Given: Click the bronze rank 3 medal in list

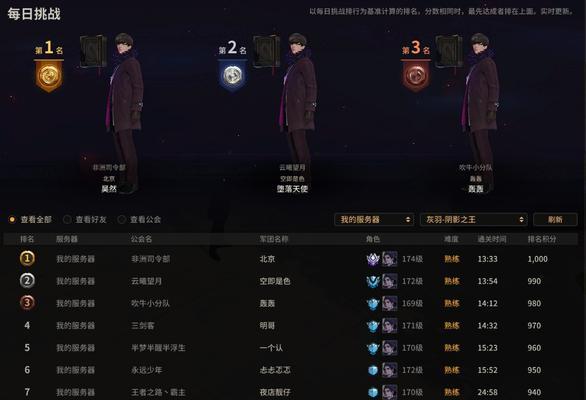Looking at the screenshot, I should [27, 303].
